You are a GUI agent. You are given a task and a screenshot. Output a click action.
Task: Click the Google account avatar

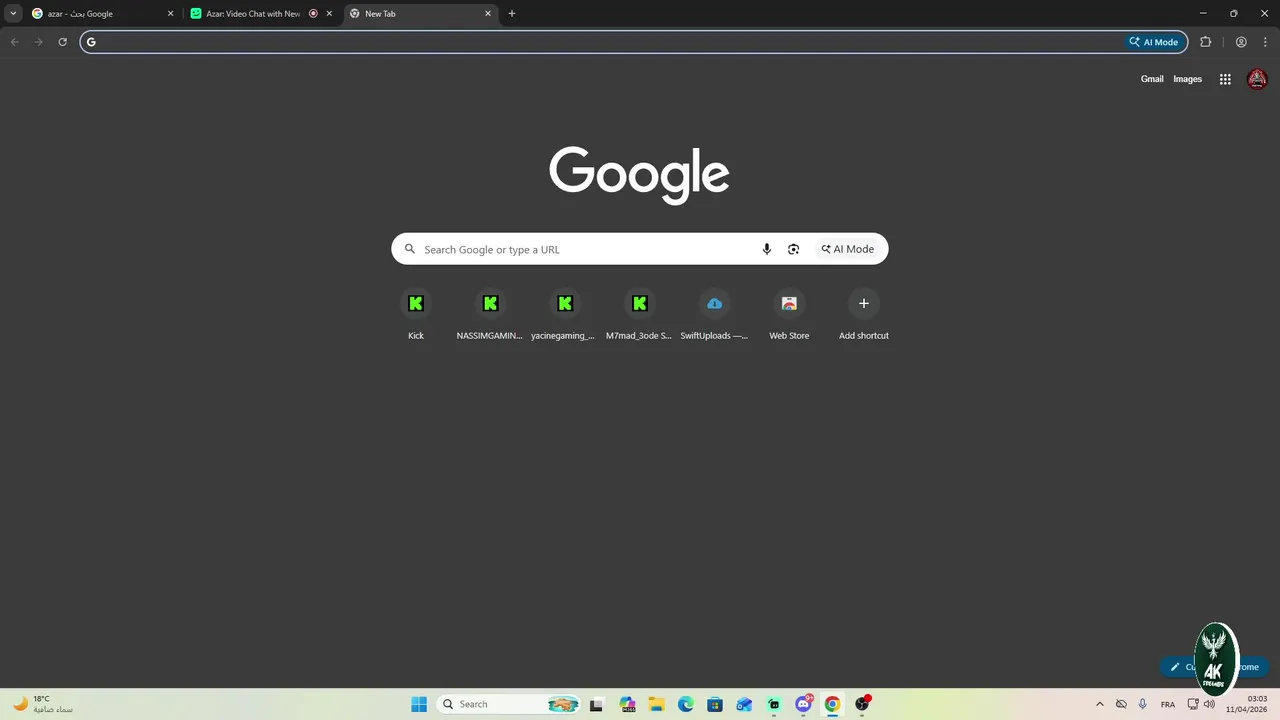tap(1257, 79)
